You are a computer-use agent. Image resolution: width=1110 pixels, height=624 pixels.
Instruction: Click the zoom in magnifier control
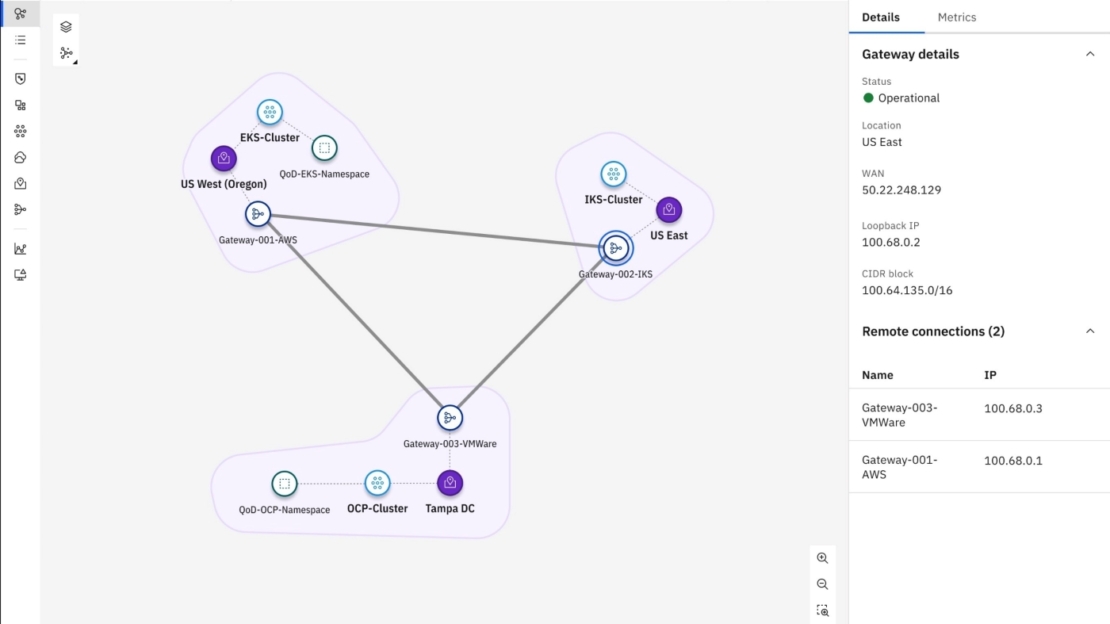[822, 558]
